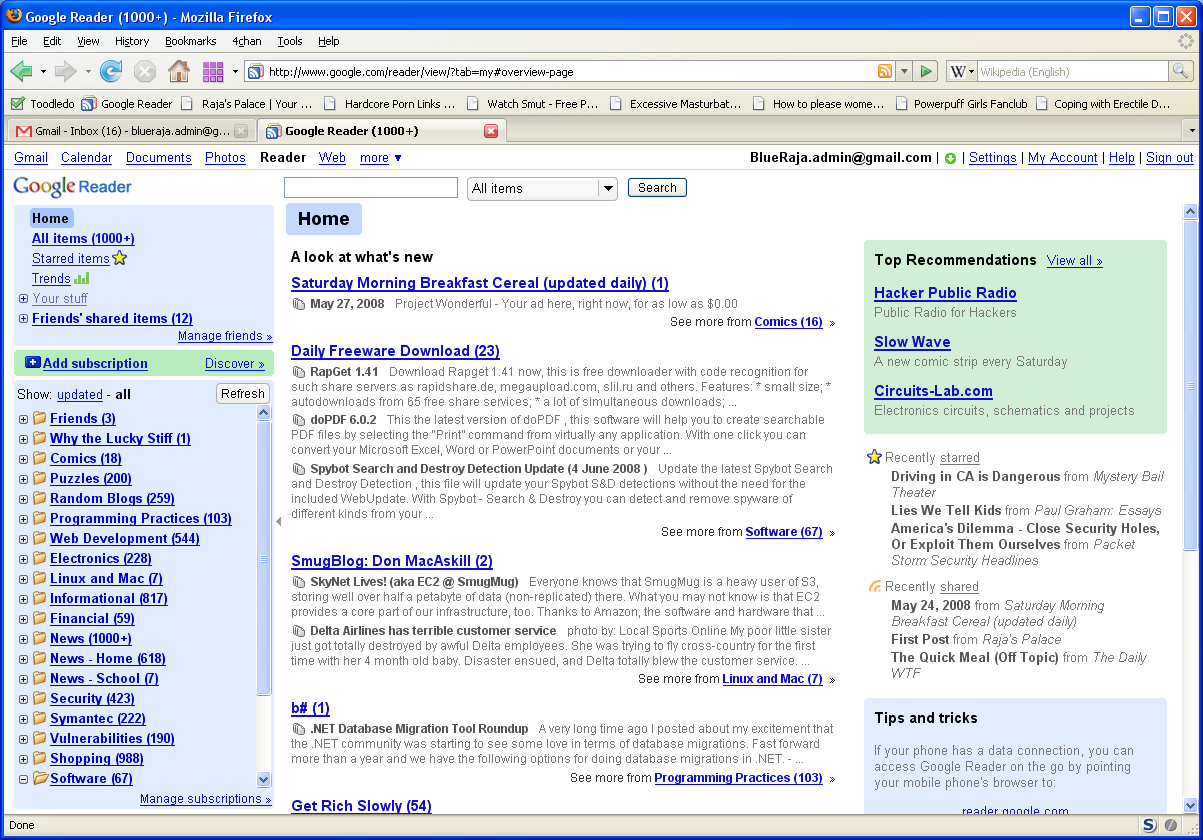Expand Friends' shared items section
Image resolution: width=1203 pixels, height=840 pixels.
tap(23, 319)
